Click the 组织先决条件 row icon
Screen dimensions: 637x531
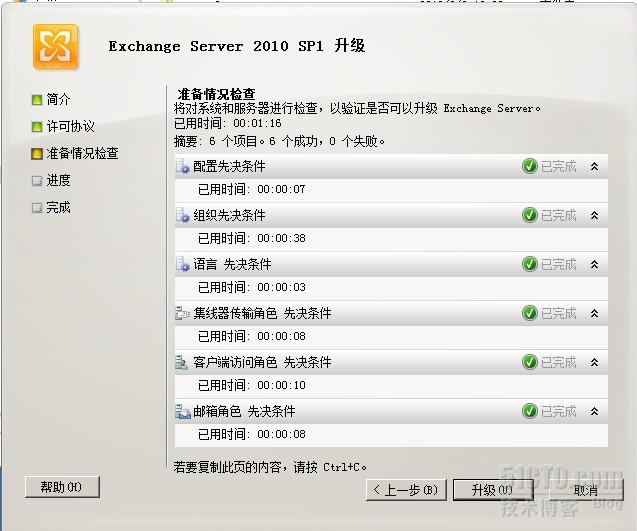point(183,215)
